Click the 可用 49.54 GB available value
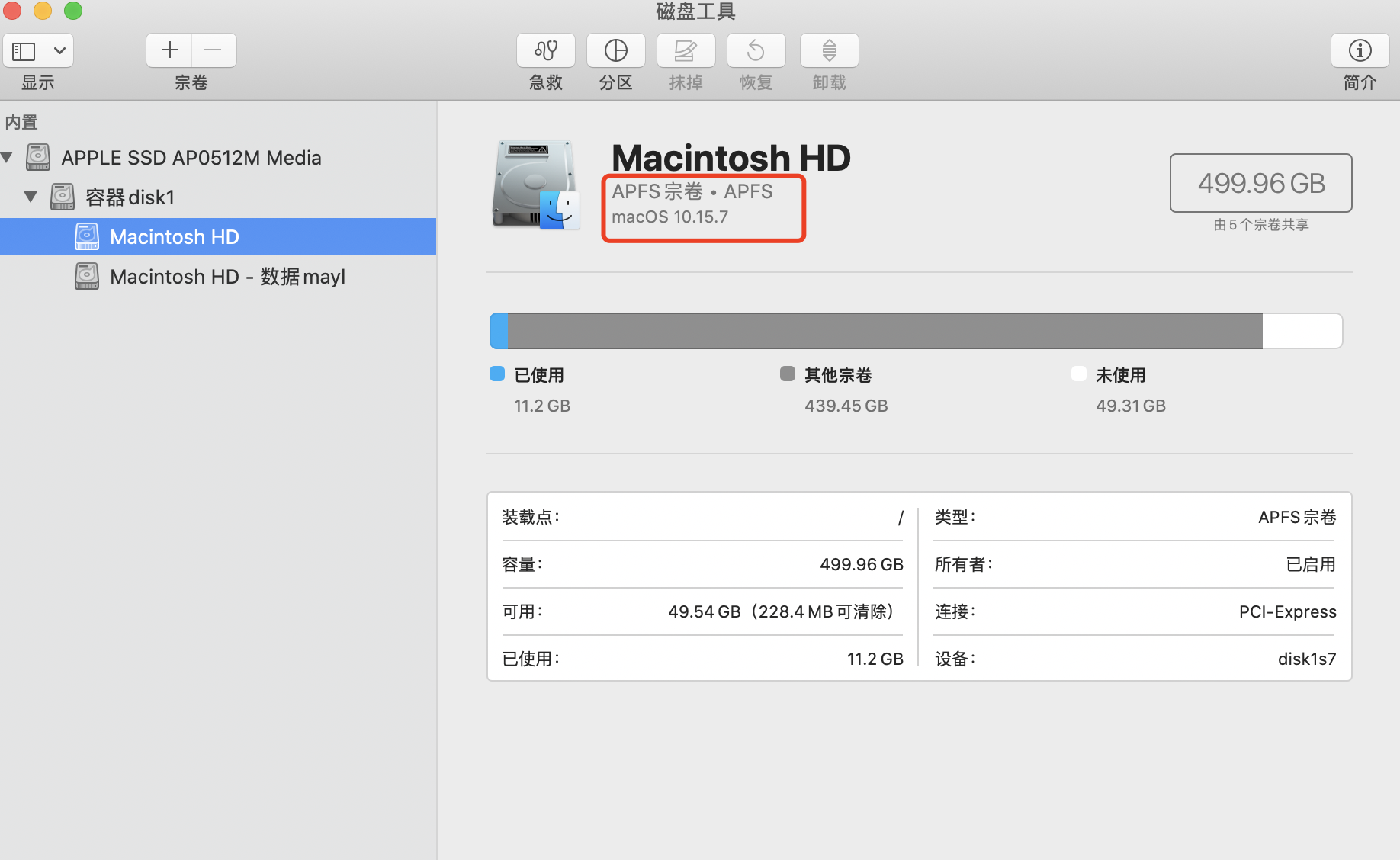 [x=782, y=612]
